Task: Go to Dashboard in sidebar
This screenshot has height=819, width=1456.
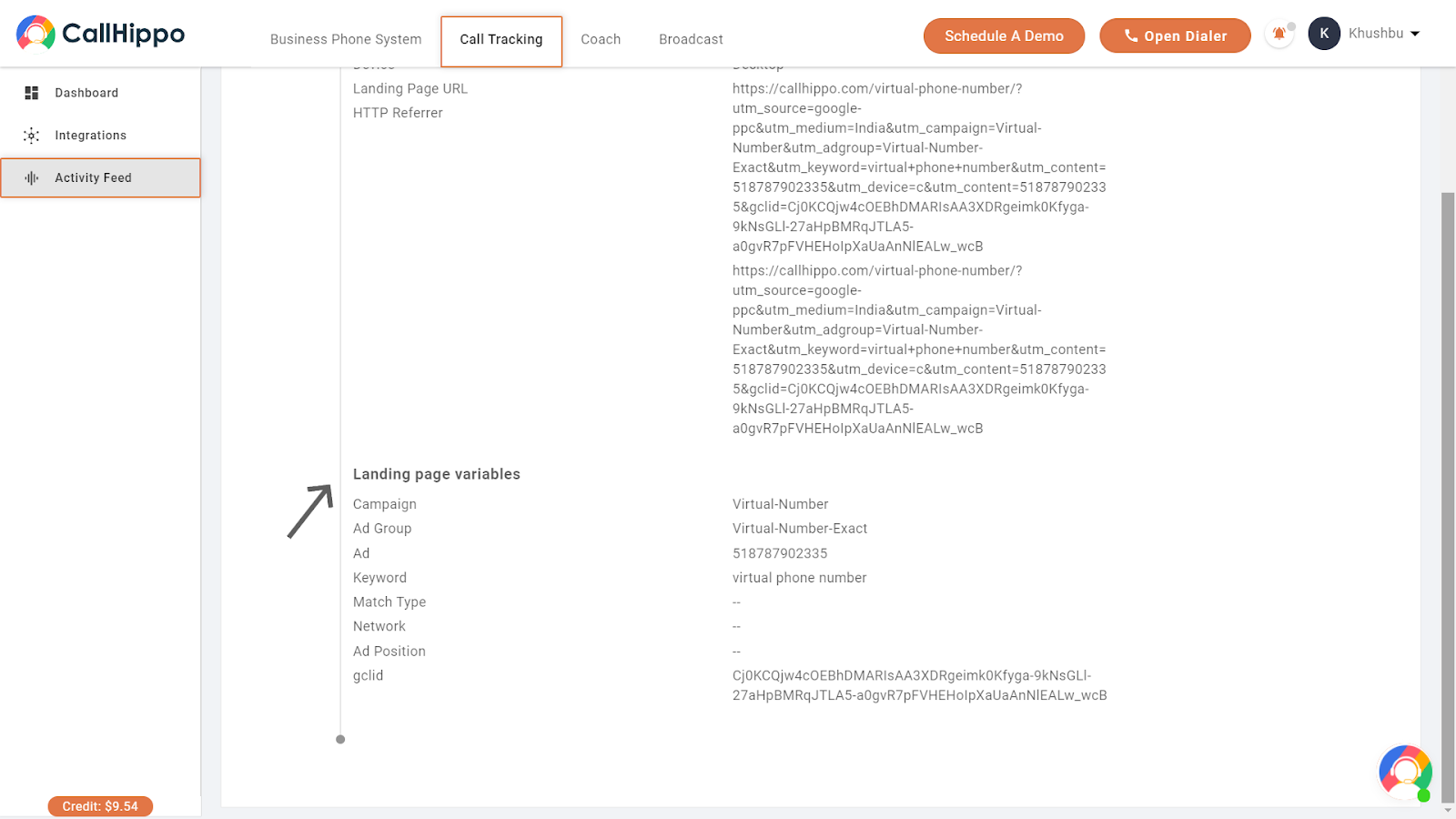Action: 100,93
